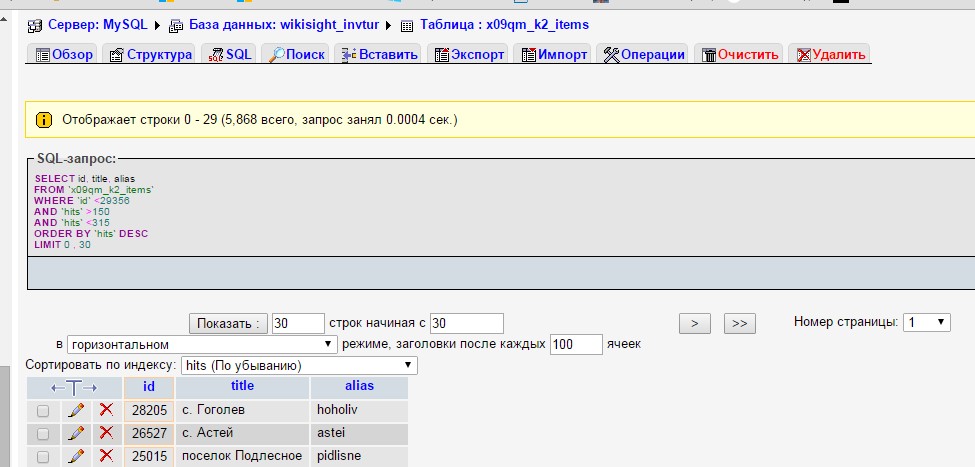
Task: Select the checkbox for row 26527
Action: tap(43, 434)
